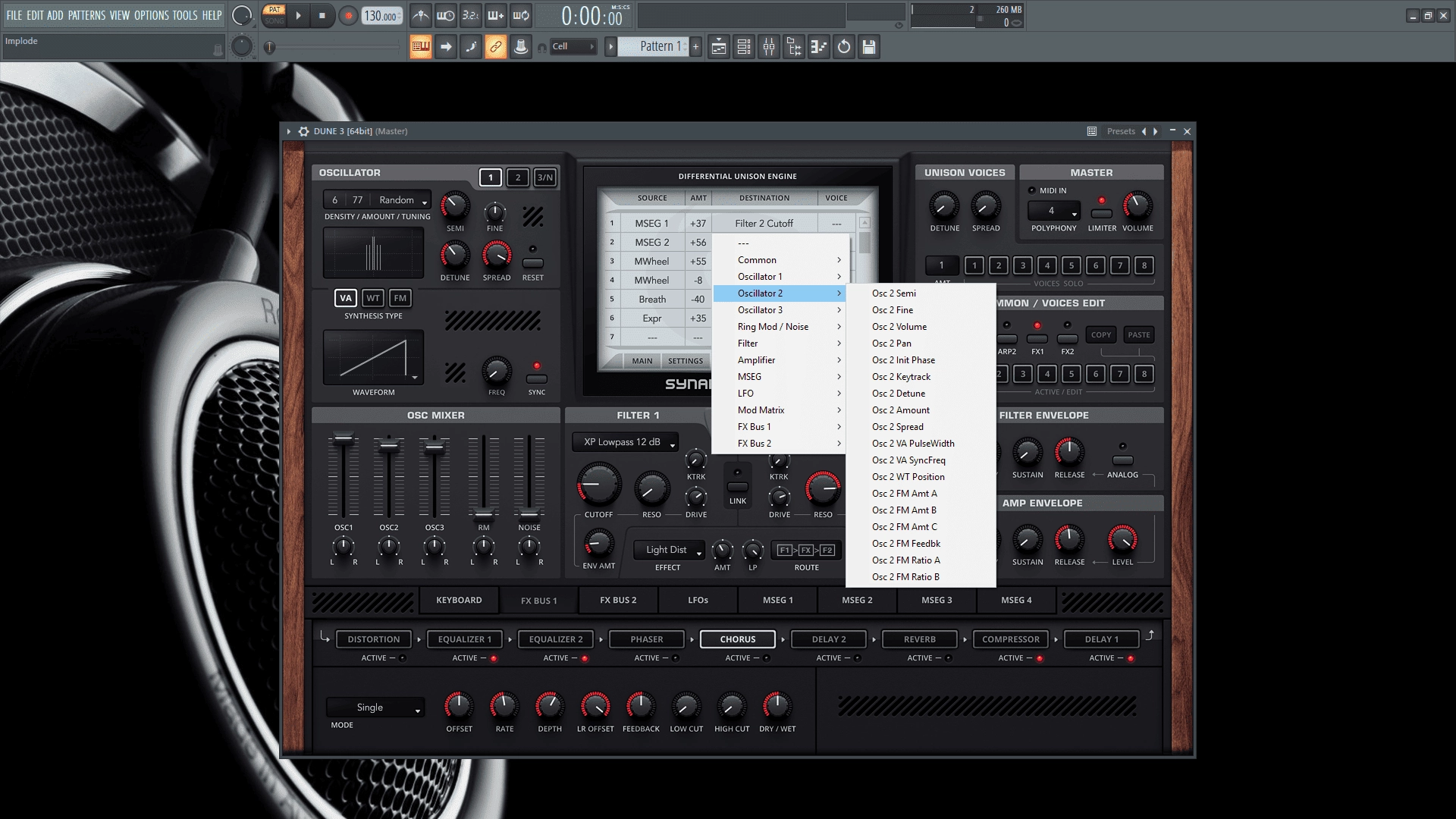Open the playlist view icon
This screenshot has width=1456, height=819.
point(719,47)
